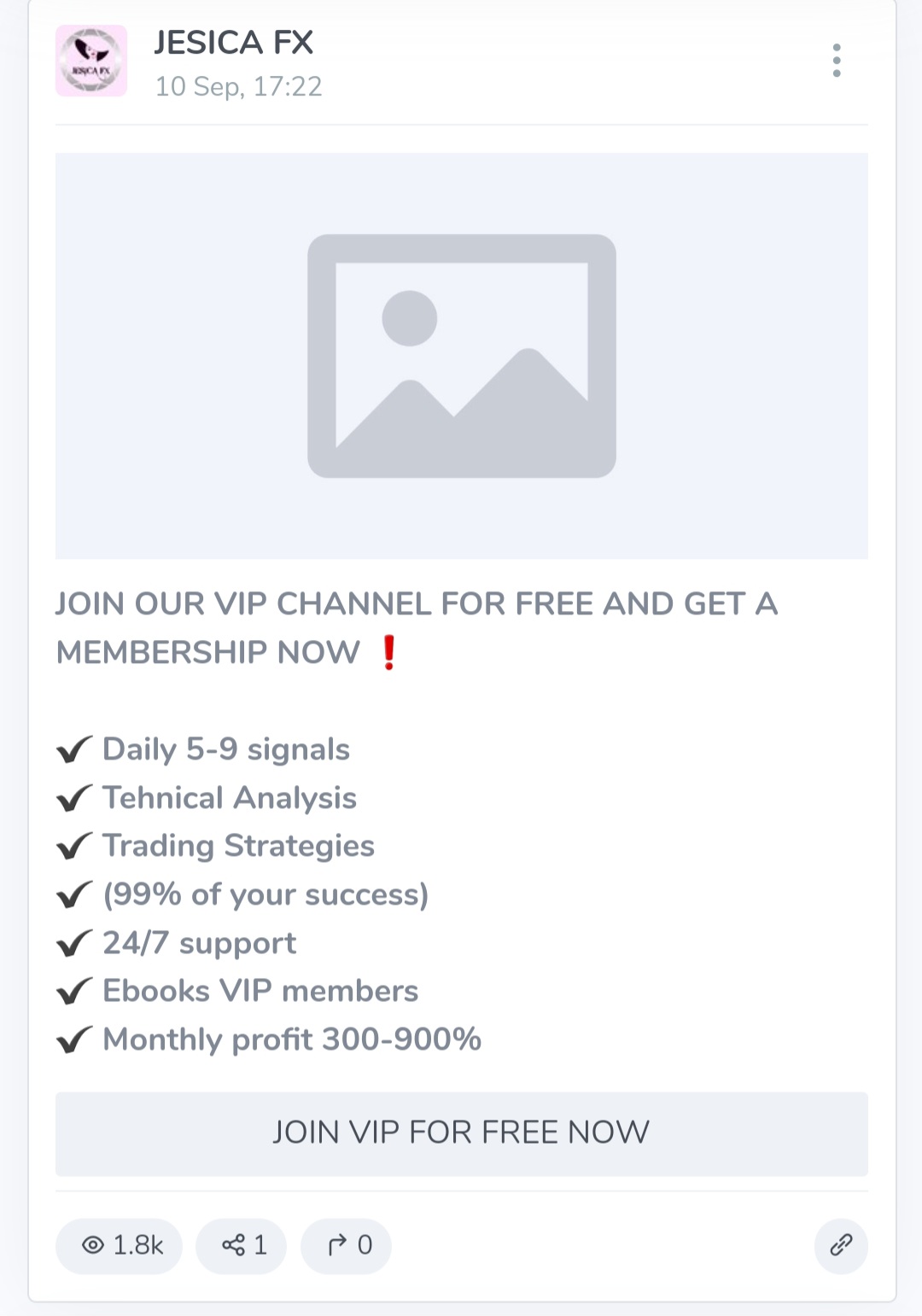
Task: Open the post image placeholder
Action: 461,356
